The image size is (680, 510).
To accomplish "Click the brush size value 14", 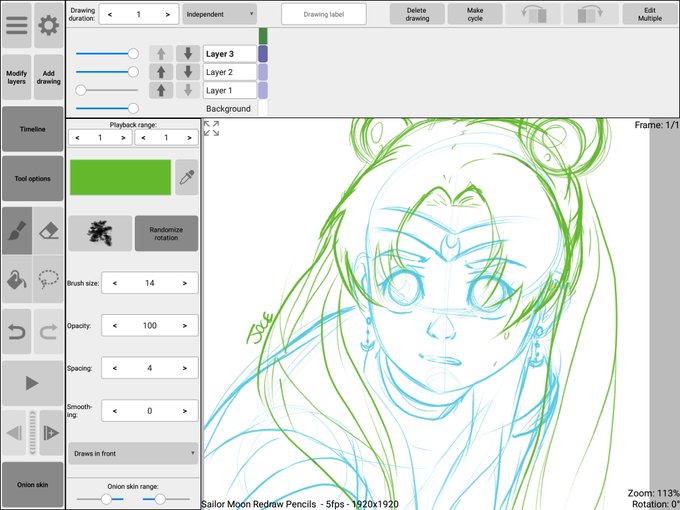I will [150, 283].
